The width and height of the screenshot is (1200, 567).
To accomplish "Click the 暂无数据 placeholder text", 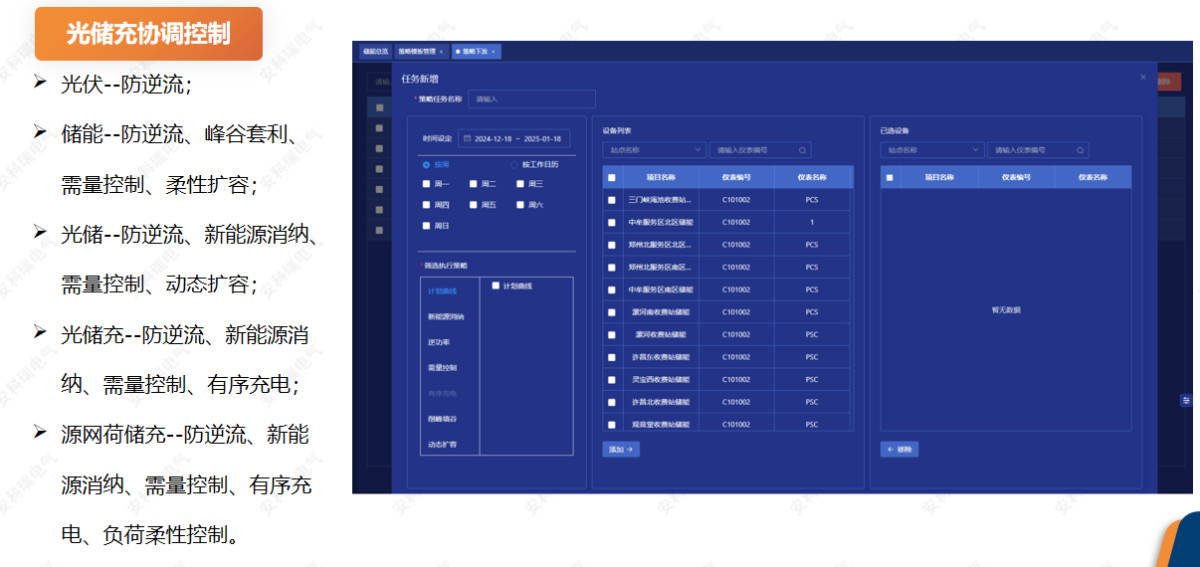I will click(x=1005, y=310).
